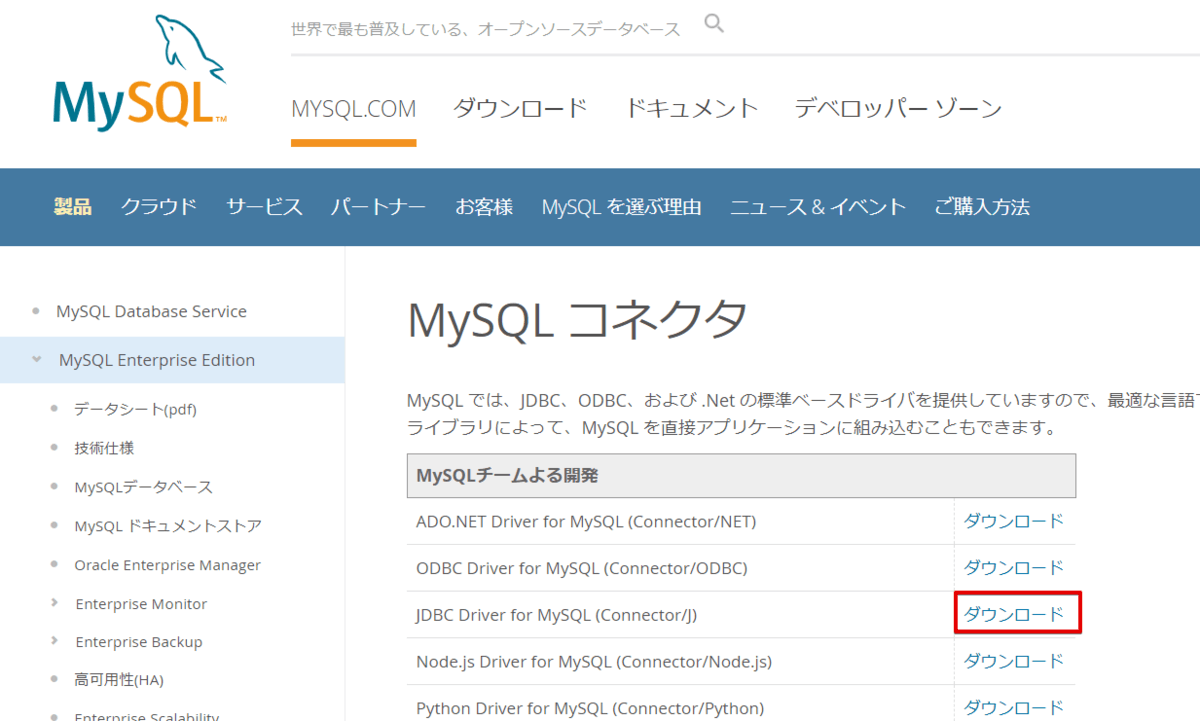
Task: Click the お客様 menu item
Action: pos(484,207)
